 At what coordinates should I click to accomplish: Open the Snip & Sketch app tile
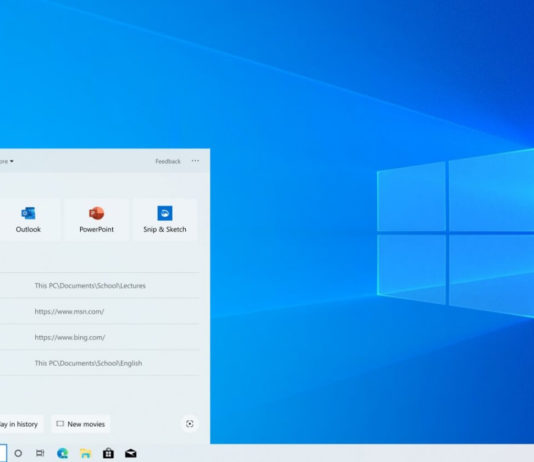coord(165,220)
